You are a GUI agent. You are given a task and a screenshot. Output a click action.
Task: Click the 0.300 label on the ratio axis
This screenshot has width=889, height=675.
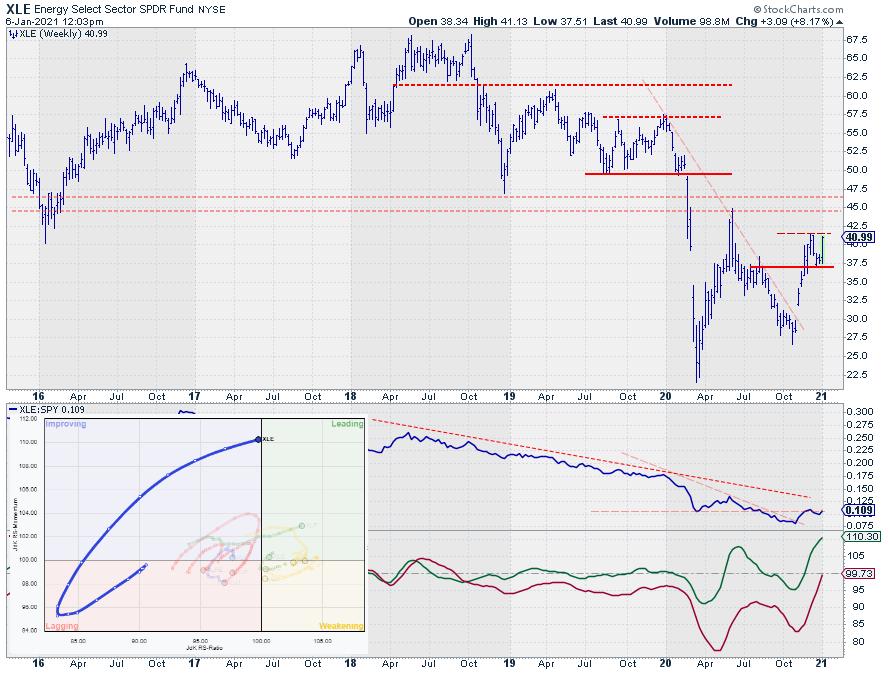click(860, 411)
